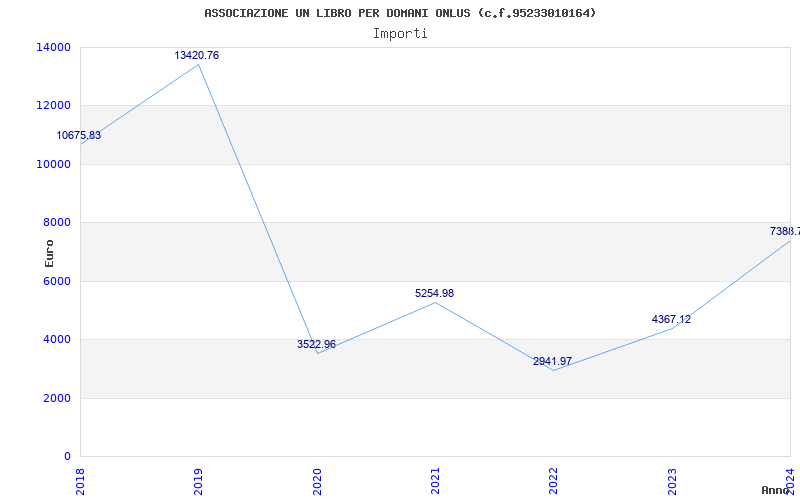The image size is (800, 500).
Task: Click the 2018 x-axis label
Action: coord(80,481)
